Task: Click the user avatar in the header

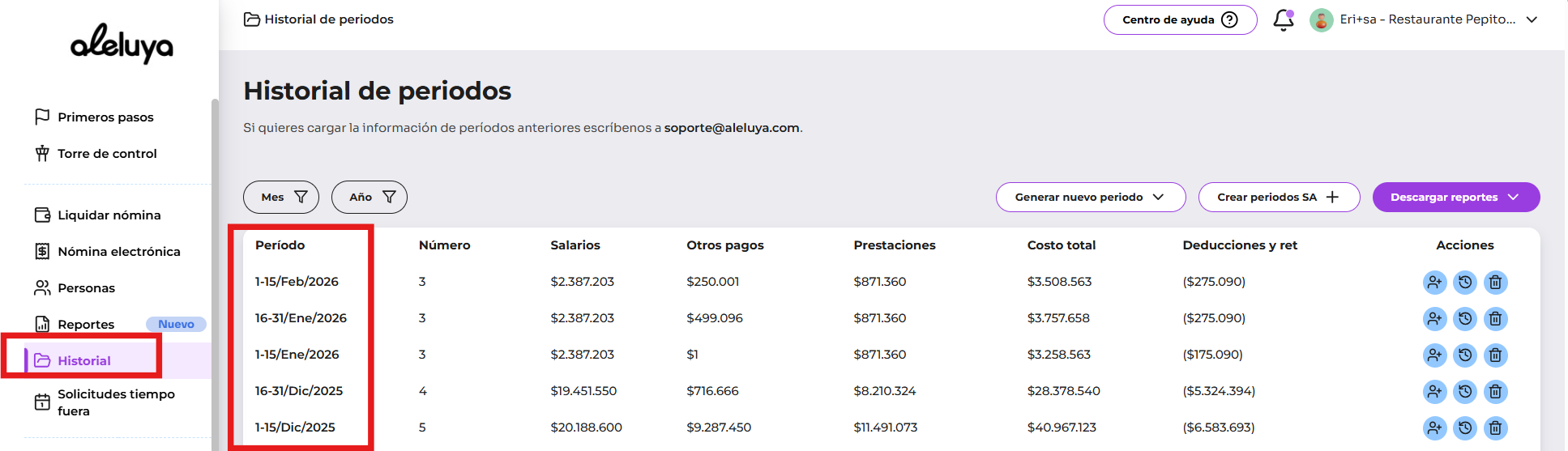Action: pos(1321,20)
